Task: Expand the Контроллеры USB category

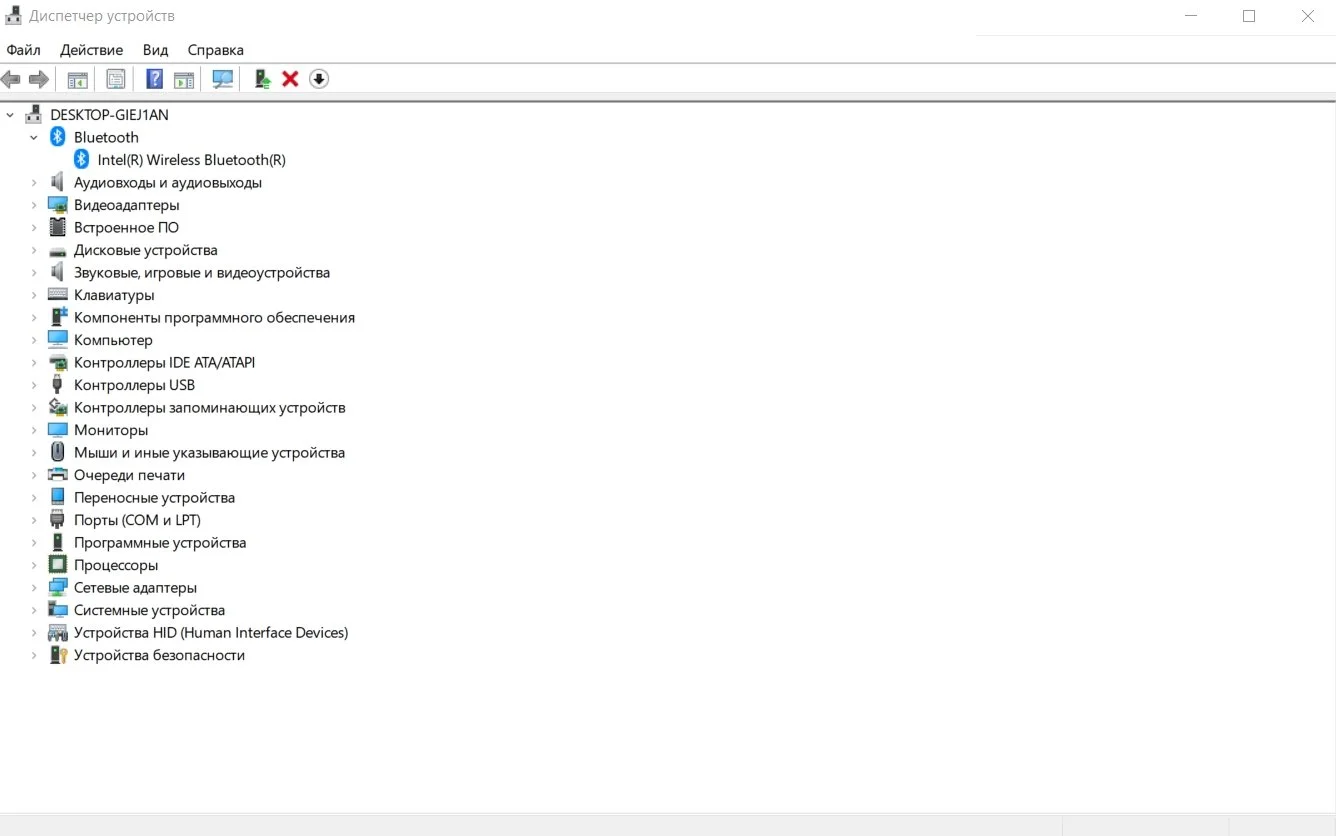Action: click(x=34, y=385)
